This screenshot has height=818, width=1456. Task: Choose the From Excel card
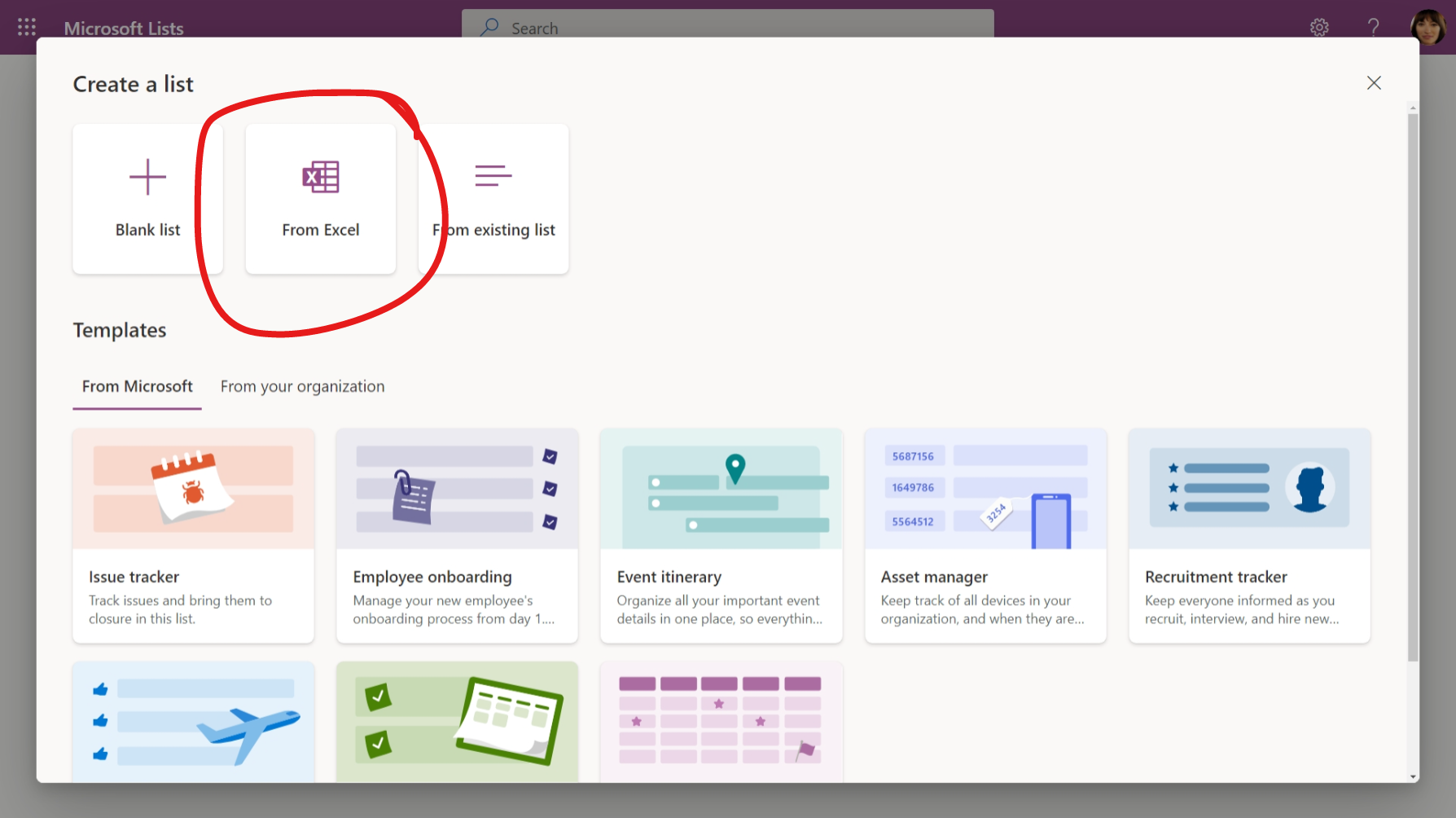321,199
